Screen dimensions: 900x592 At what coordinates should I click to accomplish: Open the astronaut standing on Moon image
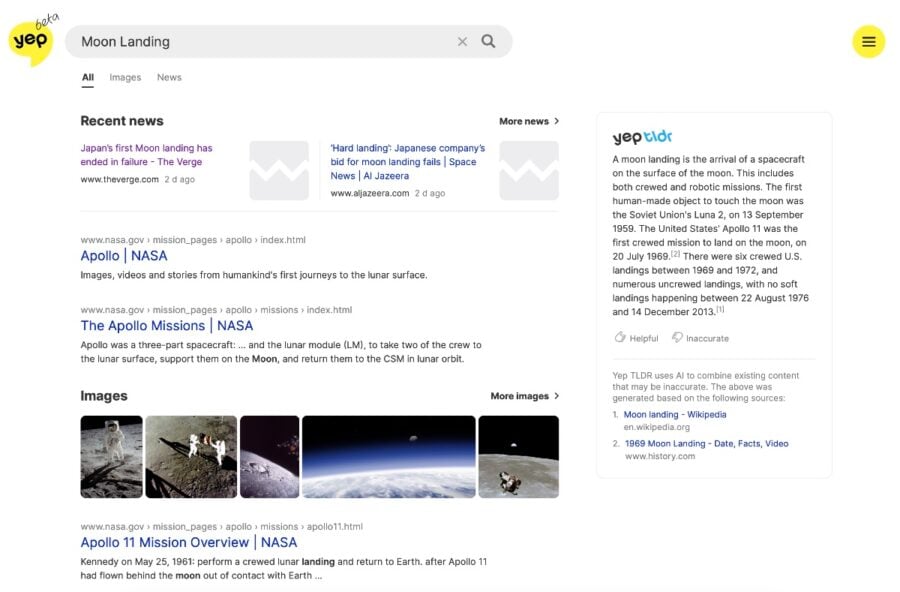[111, 457]
